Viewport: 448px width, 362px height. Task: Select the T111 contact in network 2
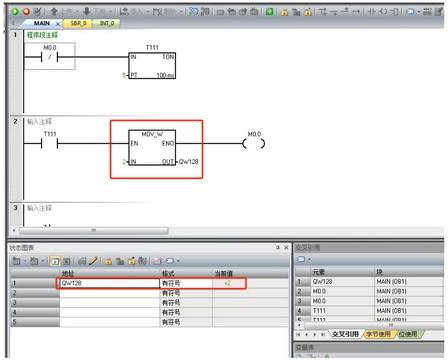click(x=49, y=144)
